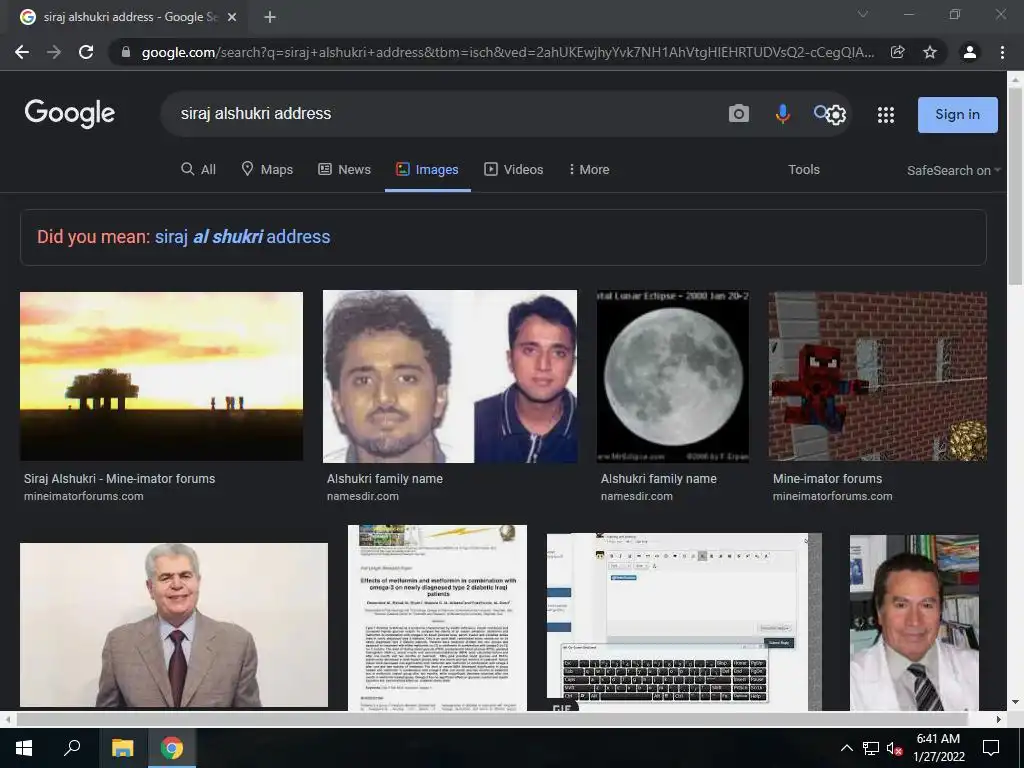This screenshot has width=1024, height=768.
Task: Click the browser forward arrow
Action: point(54,52)
